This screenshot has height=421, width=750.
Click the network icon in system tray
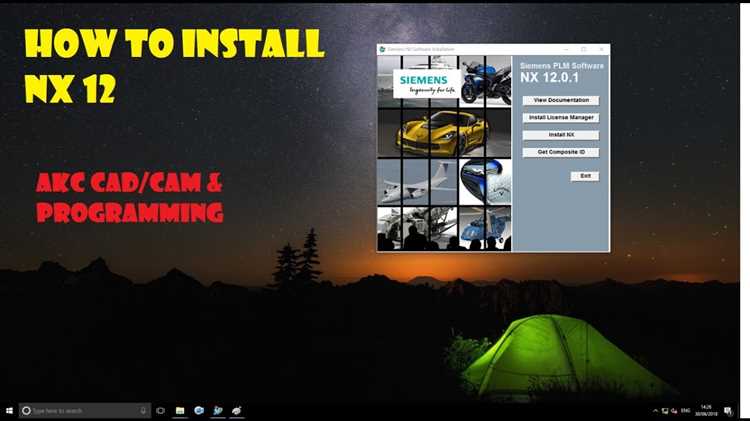[665, 410]
